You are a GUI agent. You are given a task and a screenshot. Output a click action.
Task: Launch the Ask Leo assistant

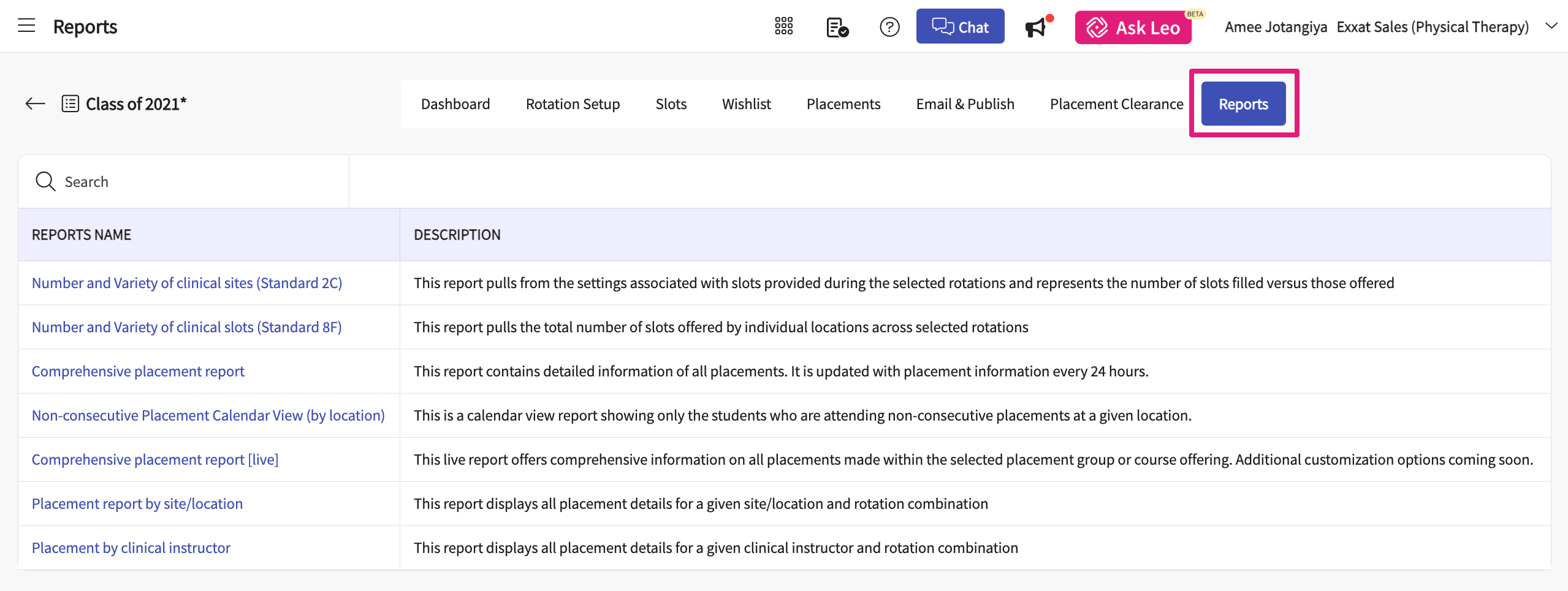point(1133,28)
